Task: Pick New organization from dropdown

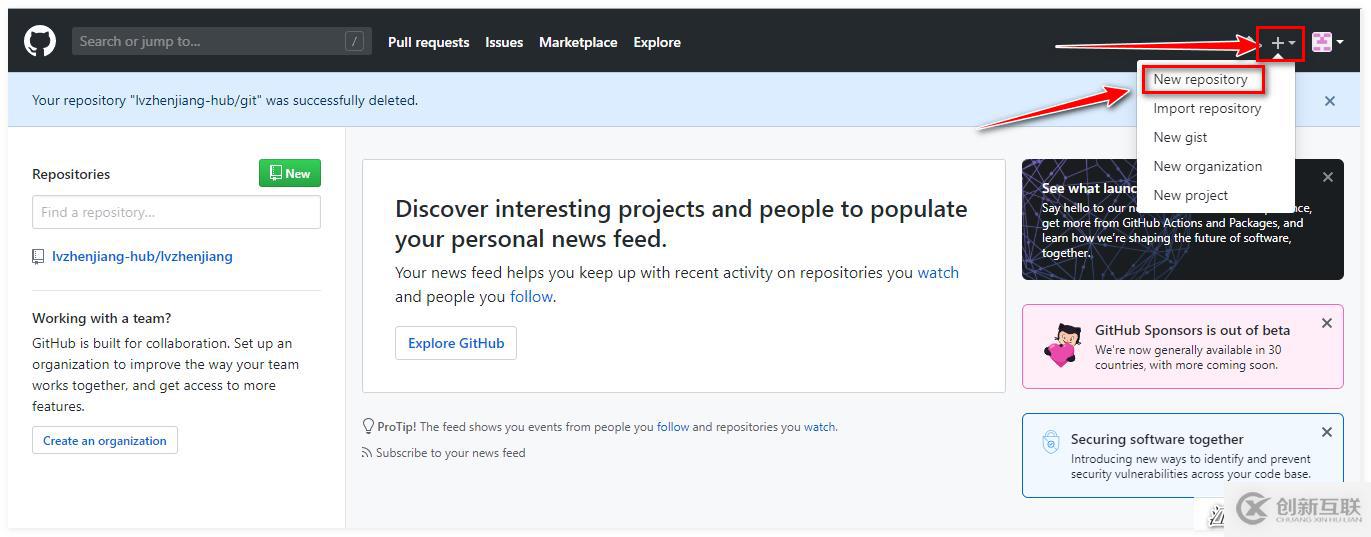Action: [1207, 166]
